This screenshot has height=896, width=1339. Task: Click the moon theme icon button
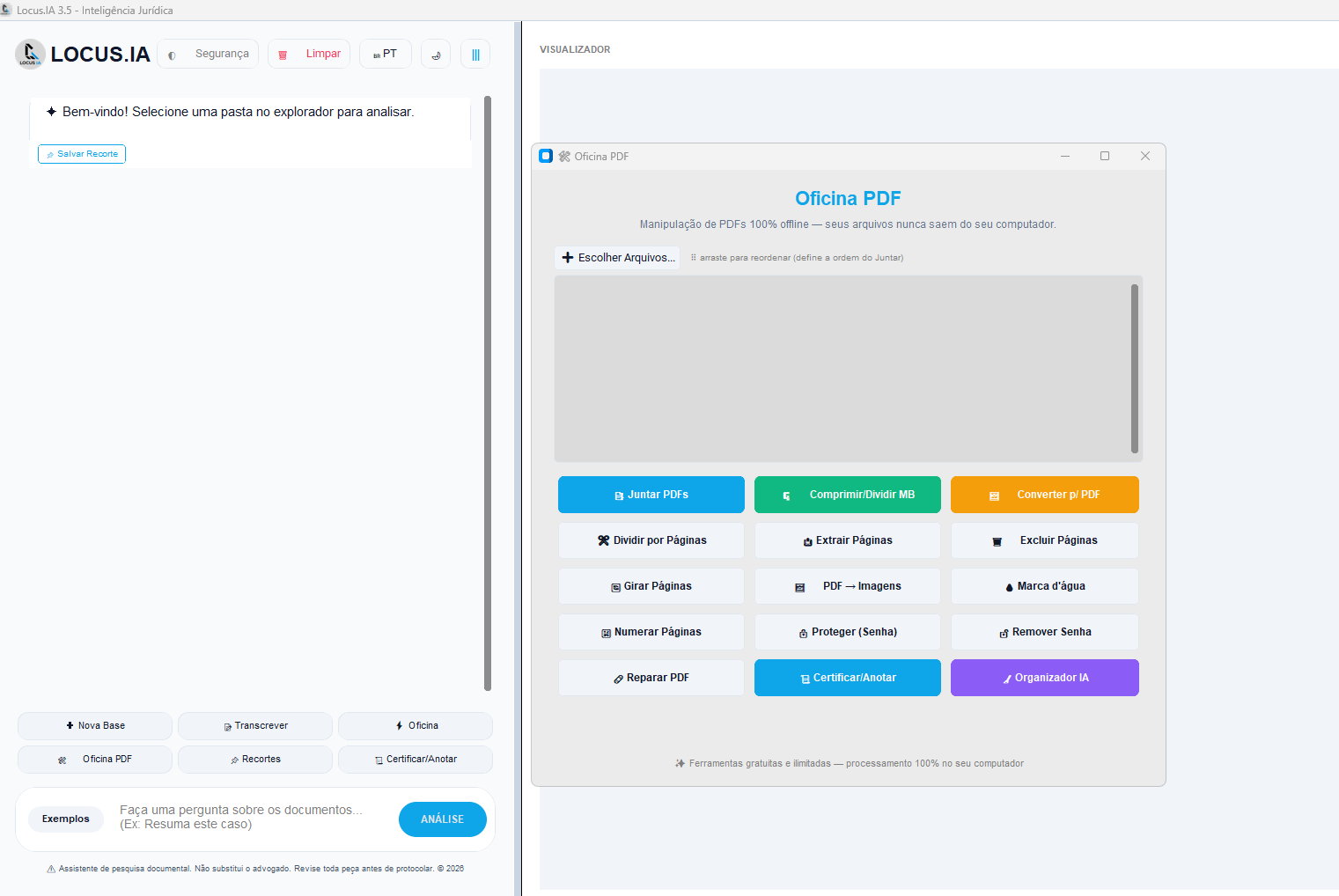[436, 54]
